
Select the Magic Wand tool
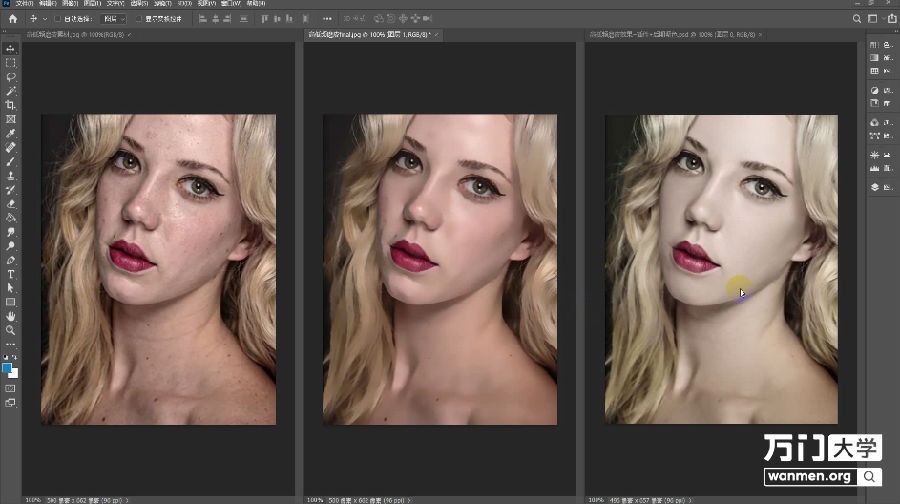pos(10,91)
